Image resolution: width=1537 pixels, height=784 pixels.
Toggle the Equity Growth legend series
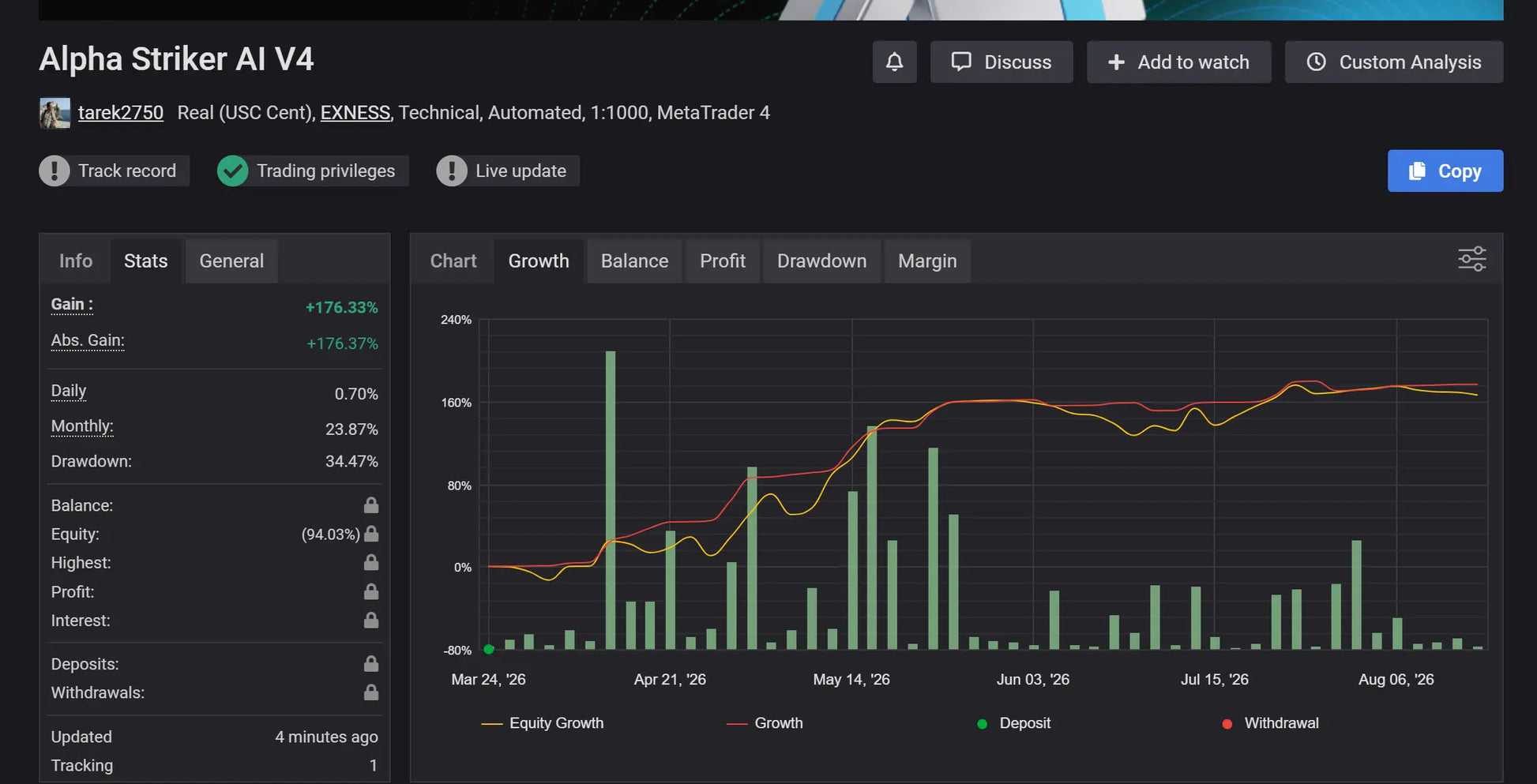click(x=543, y=723)
